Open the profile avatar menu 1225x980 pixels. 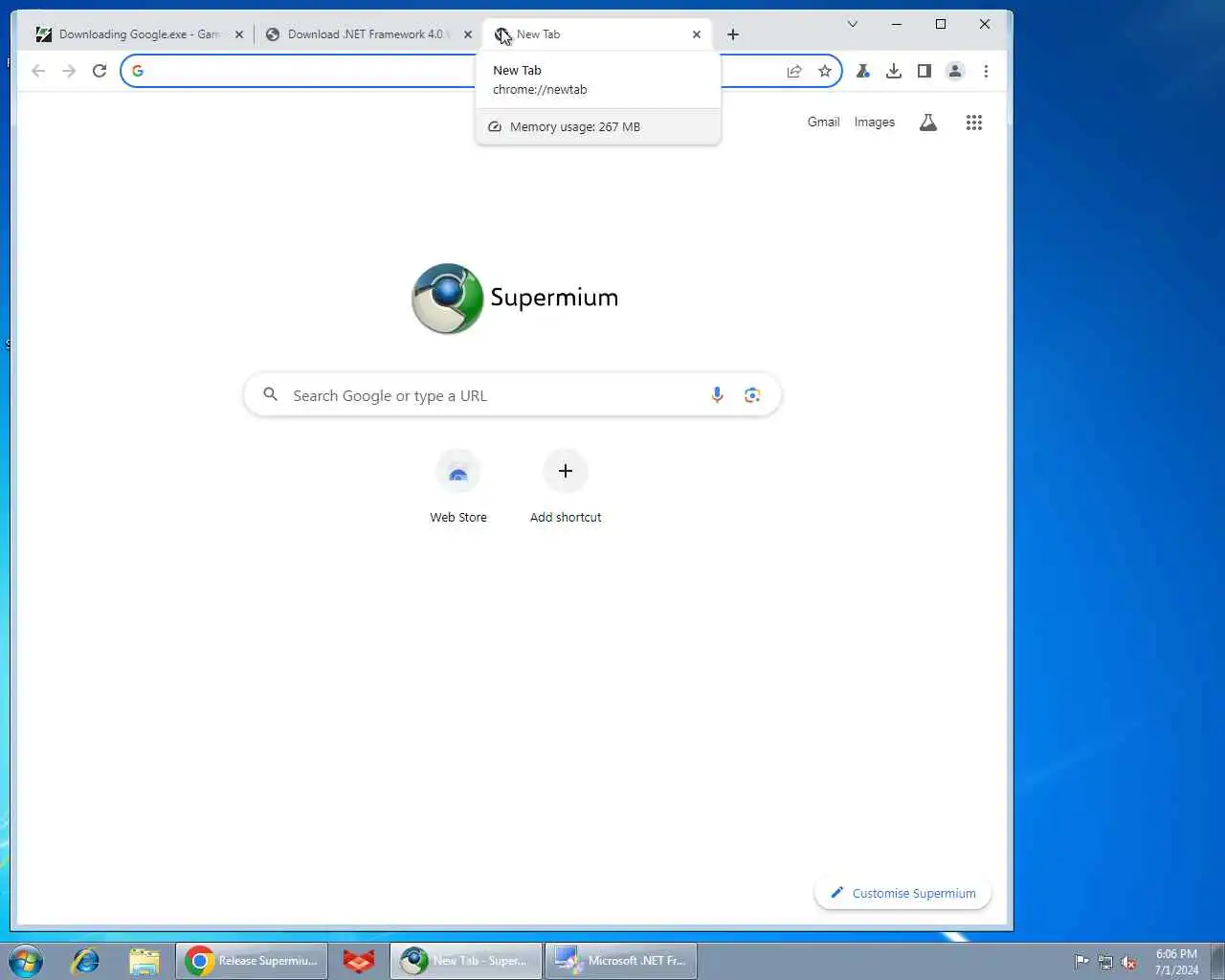(x=955, y=71)
